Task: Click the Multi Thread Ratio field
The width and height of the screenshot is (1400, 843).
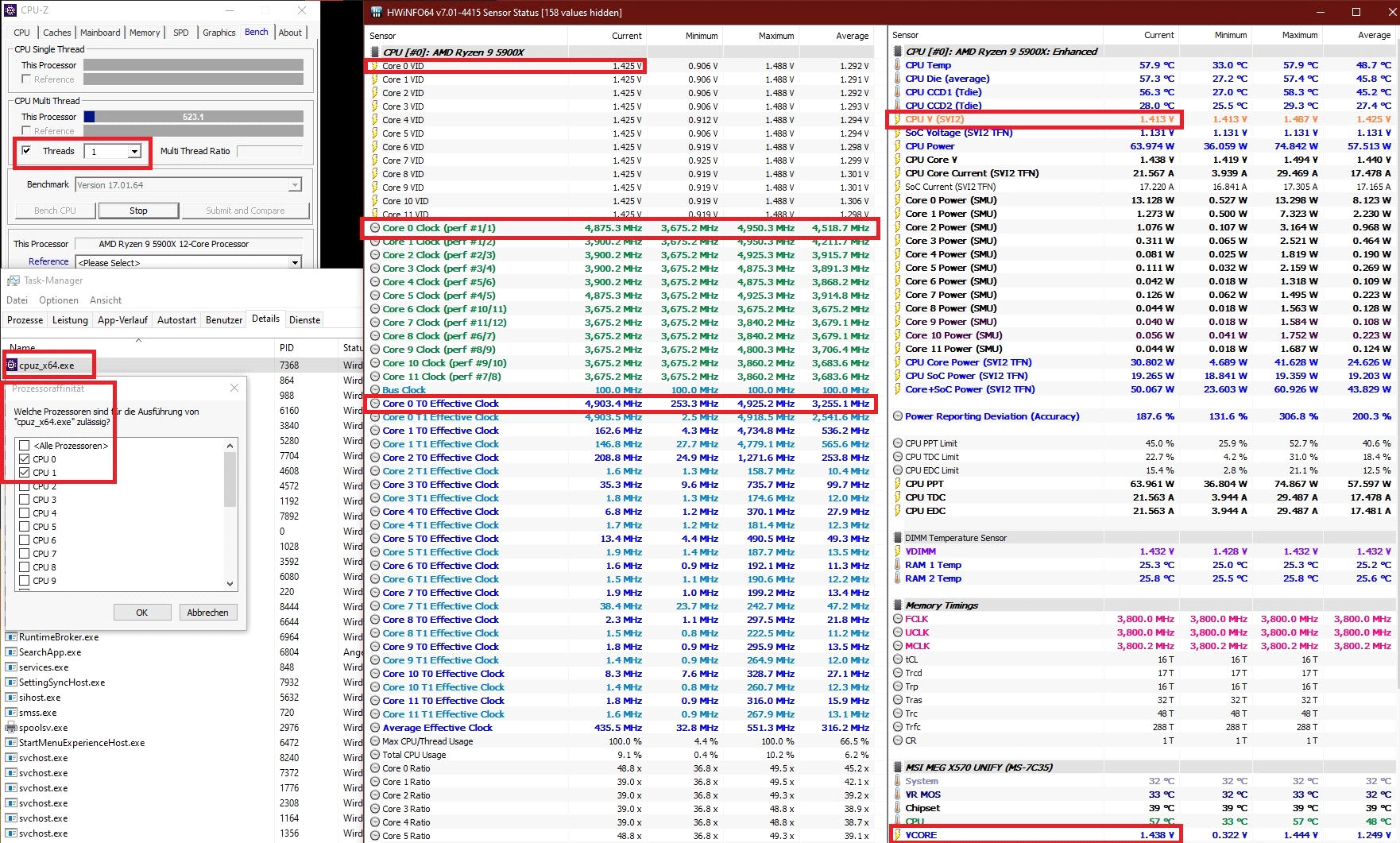Action: [x=270, y=151]
